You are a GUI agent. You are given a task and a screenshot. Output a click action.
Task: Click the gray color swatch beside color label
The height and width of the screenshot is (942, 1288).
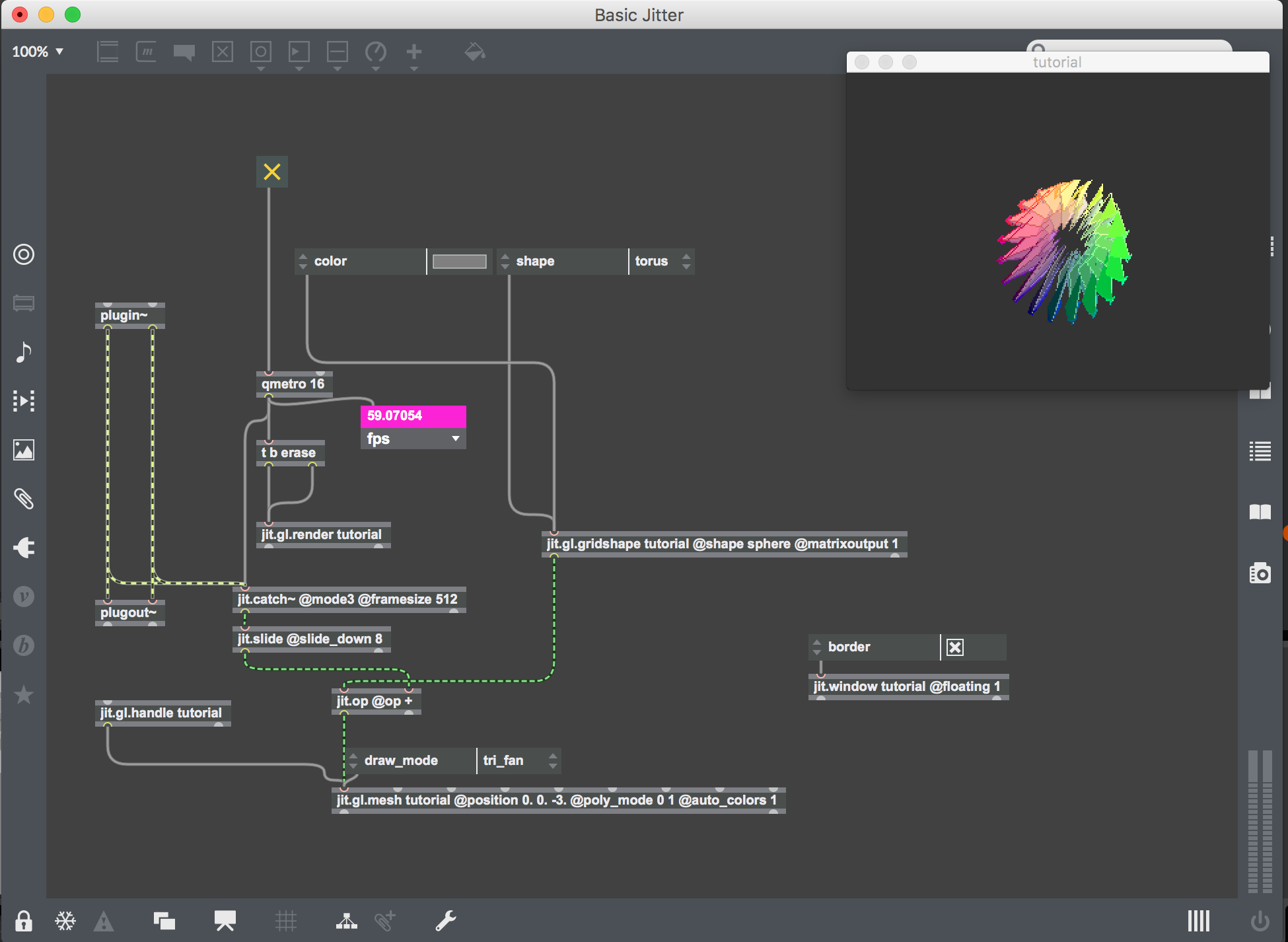(460, 261)
